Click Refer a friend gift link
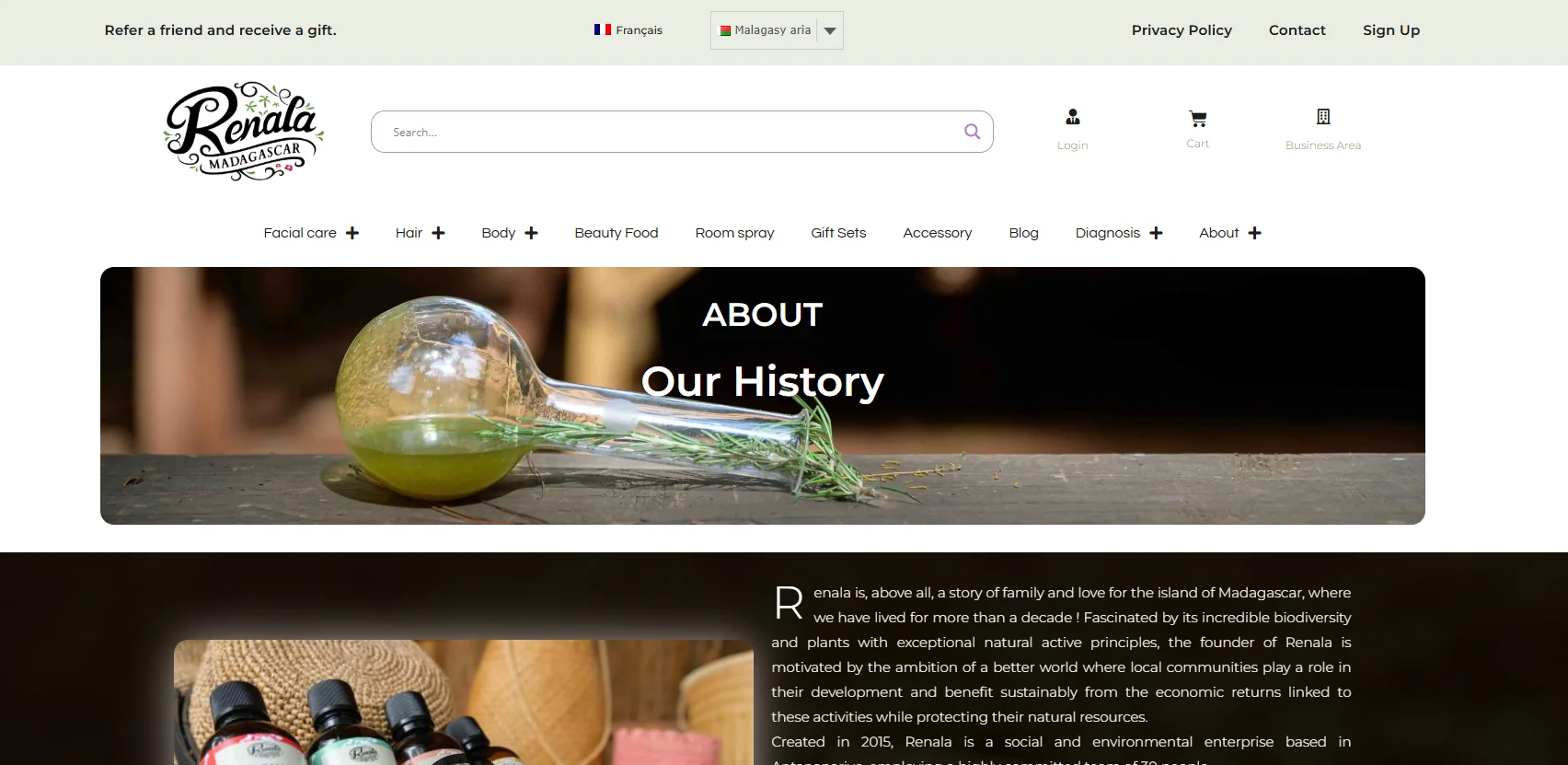The image size is (1568, 765). 221,29
